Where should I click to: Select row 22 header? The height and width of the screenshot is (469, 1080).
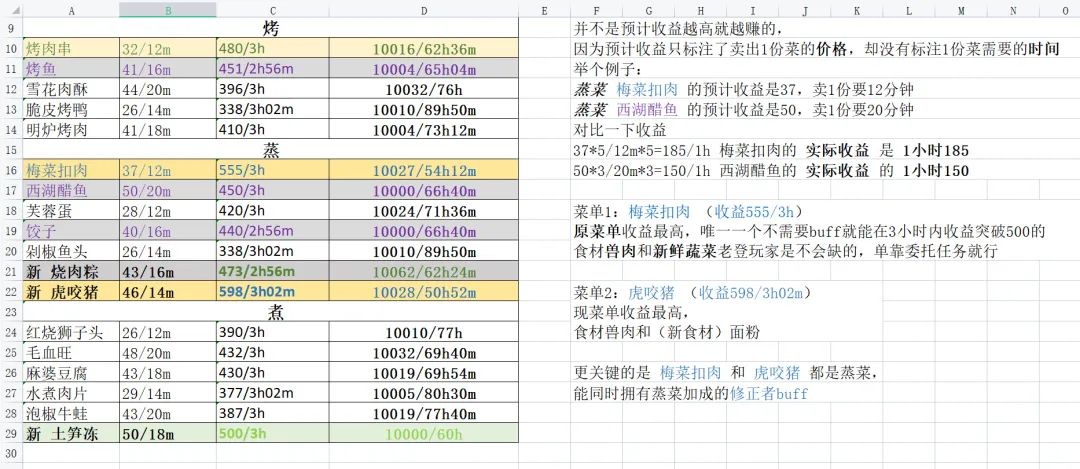point(11,292)
